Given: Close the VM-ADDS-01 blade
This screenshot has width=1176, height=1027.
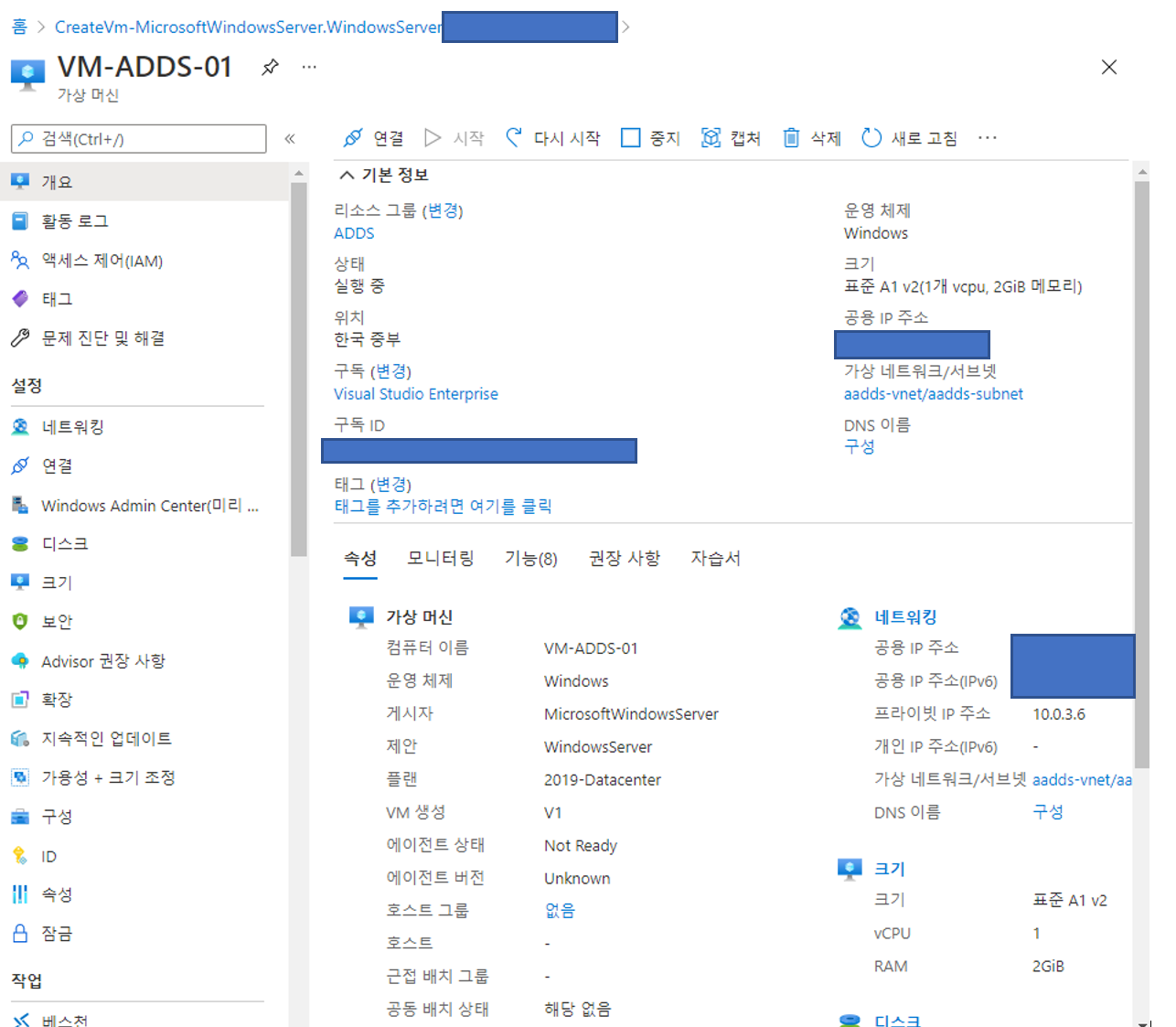Looking at the screenshot, I should pyautogui.click(x=1109, y=67).
